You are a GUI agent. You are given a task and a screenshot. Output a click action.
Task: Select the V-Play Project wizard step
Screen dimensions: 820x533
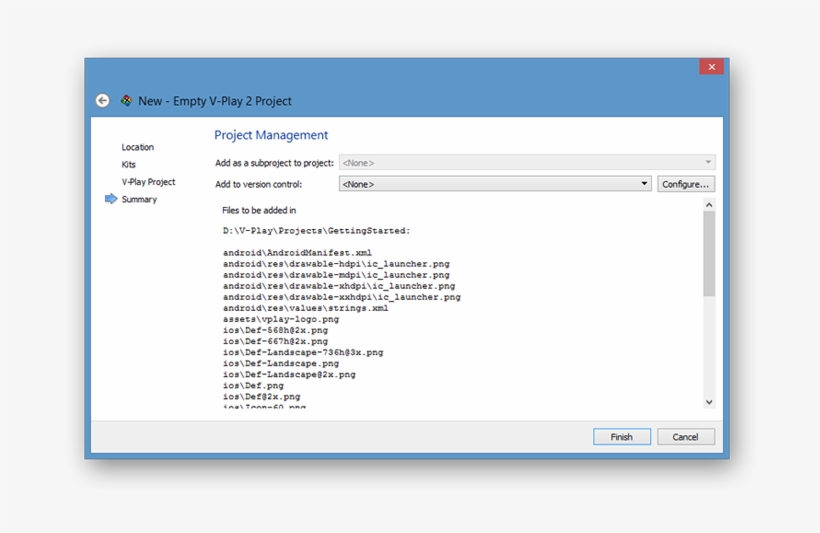click(149, 182)
